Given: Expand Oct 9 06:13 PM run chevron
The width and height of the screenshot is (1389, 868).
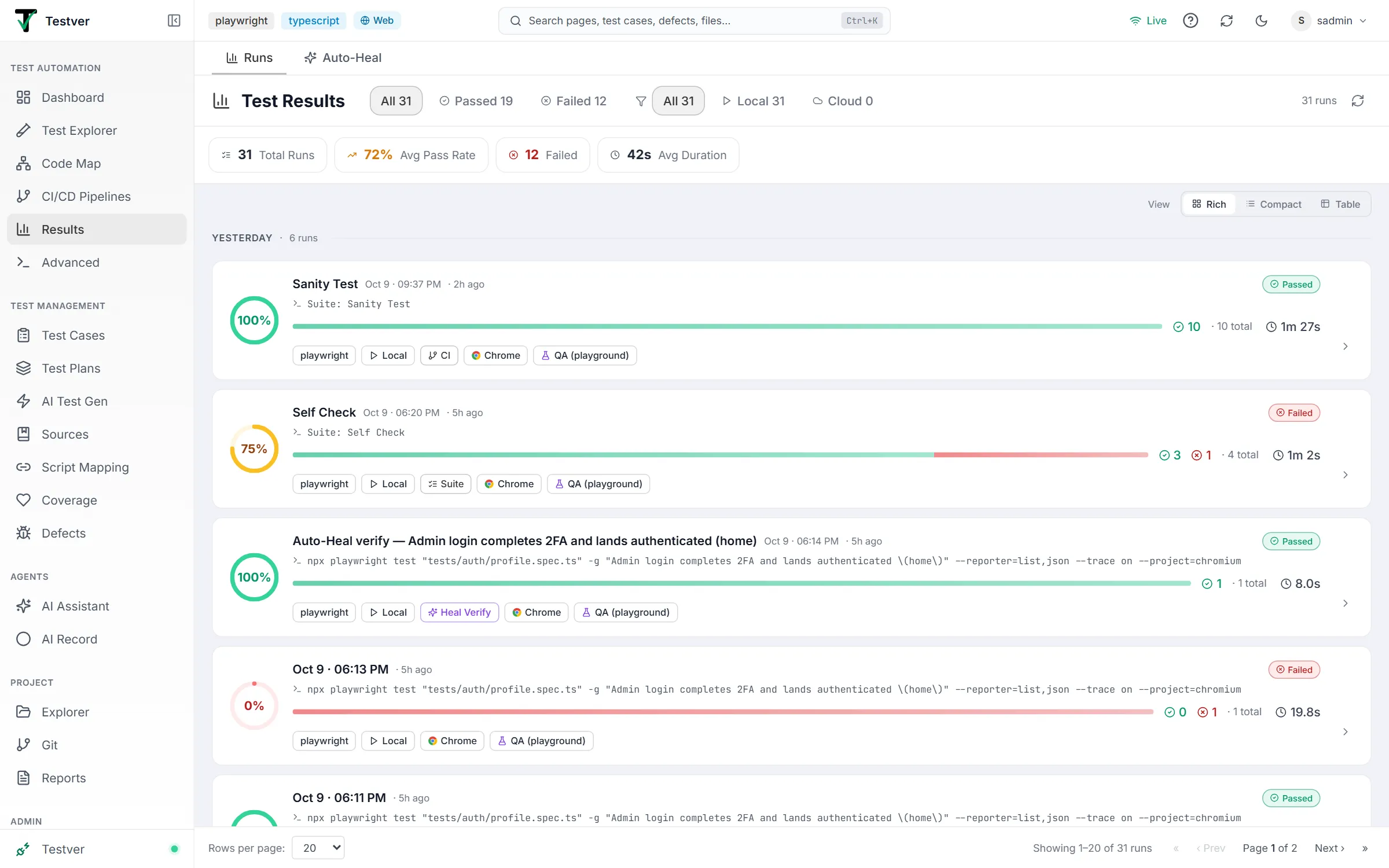Looking at the screenshot, I should (x=1346, y=731).
